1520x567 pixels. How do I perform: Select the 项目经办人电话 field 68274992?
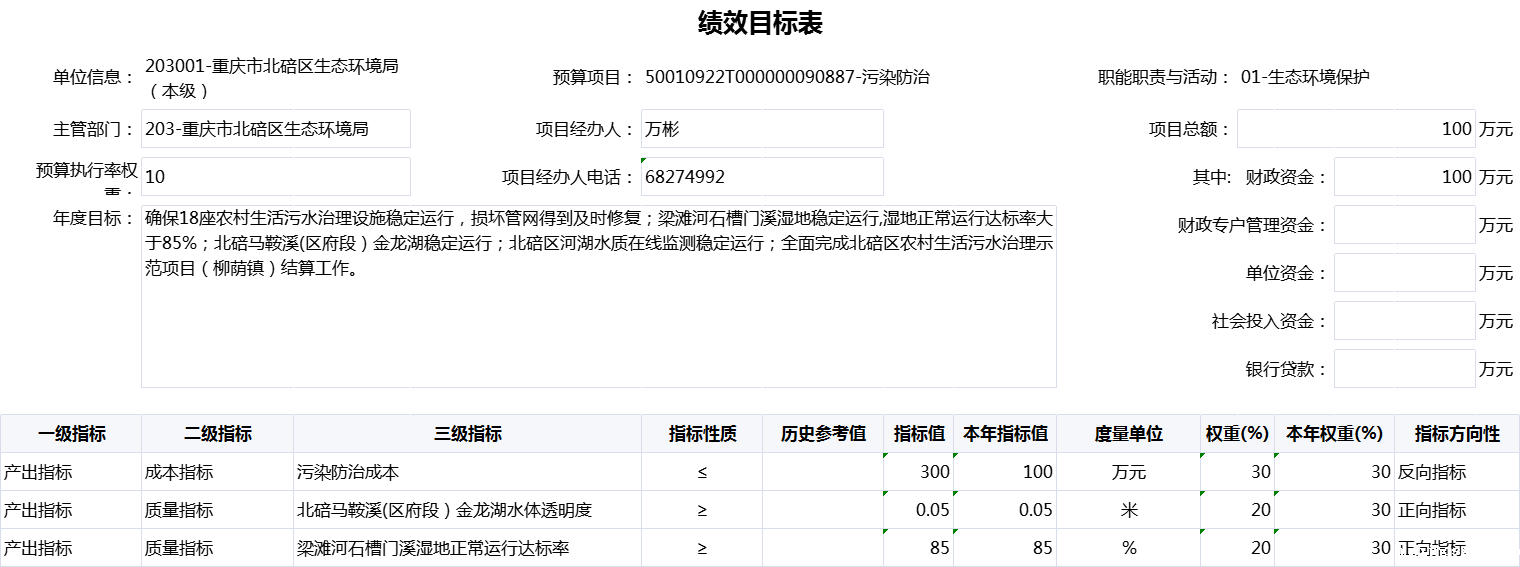(x=762, y=177)
